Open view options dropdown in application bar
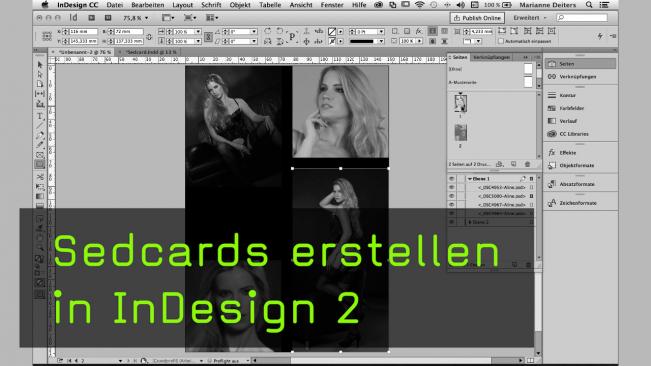 click(x=168, y=18)
